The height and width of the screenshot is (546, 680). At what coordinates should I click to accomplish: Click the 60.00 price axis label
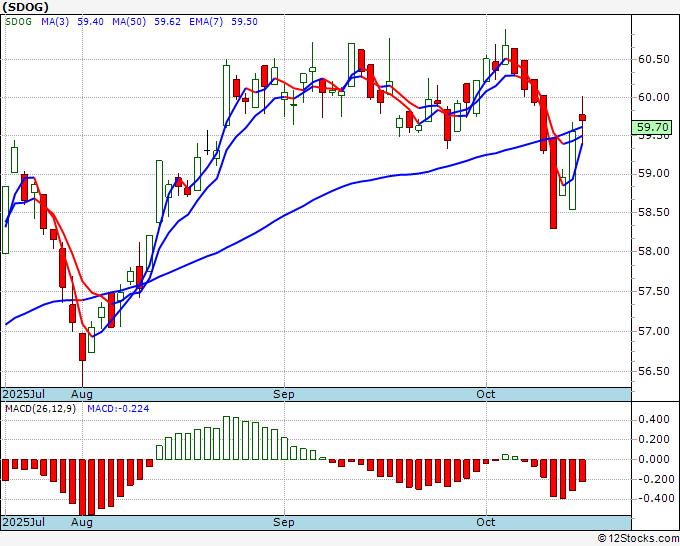(654, 97)
